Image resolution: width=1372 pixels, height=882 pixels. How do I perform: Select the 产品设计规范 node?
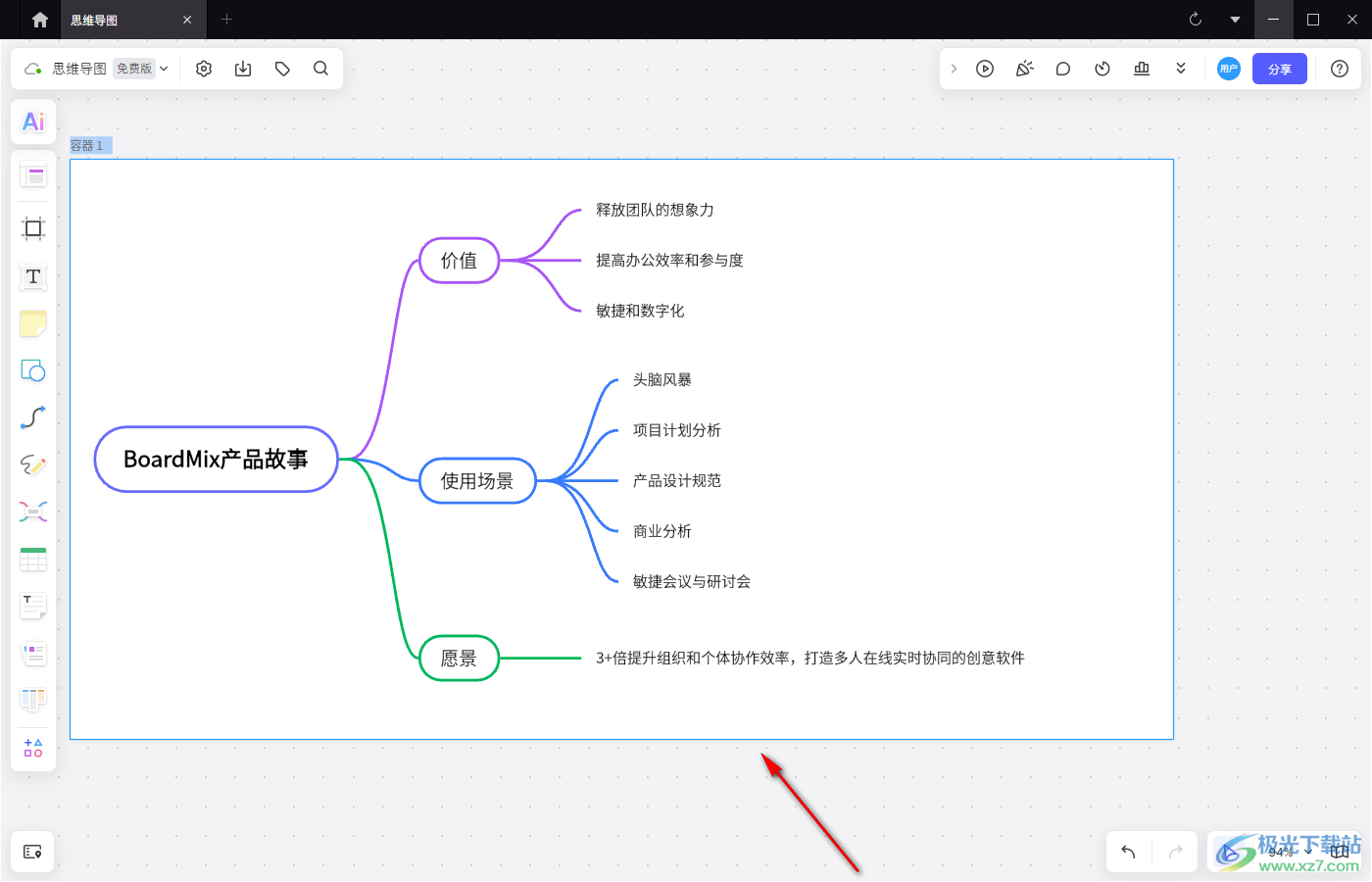tap(677, 480)
